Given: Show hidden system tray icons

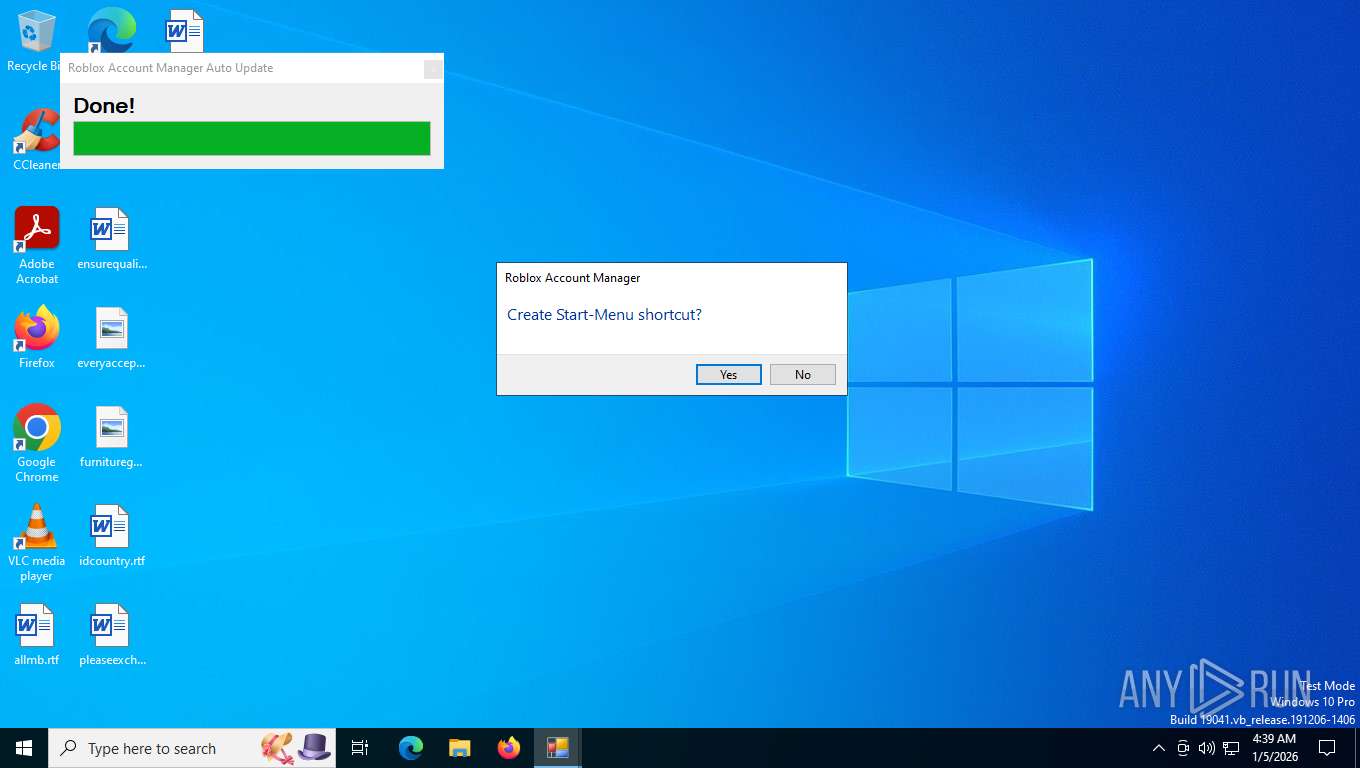Looking at the screenshot, I should click(x=1158, y=748).
